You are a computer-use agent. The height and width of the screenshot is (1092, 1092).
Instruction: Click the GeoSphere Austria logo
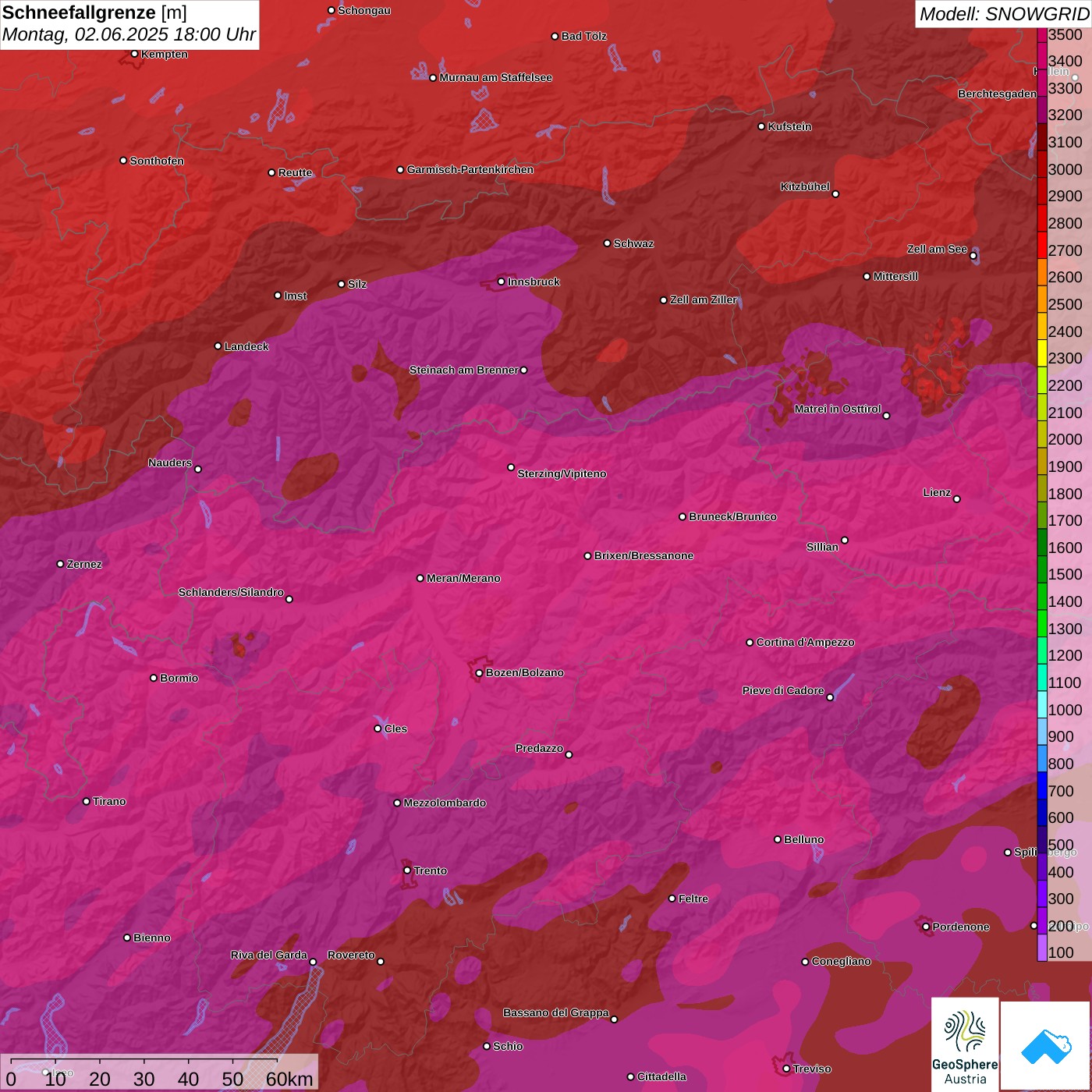[x=965, y=1046]
